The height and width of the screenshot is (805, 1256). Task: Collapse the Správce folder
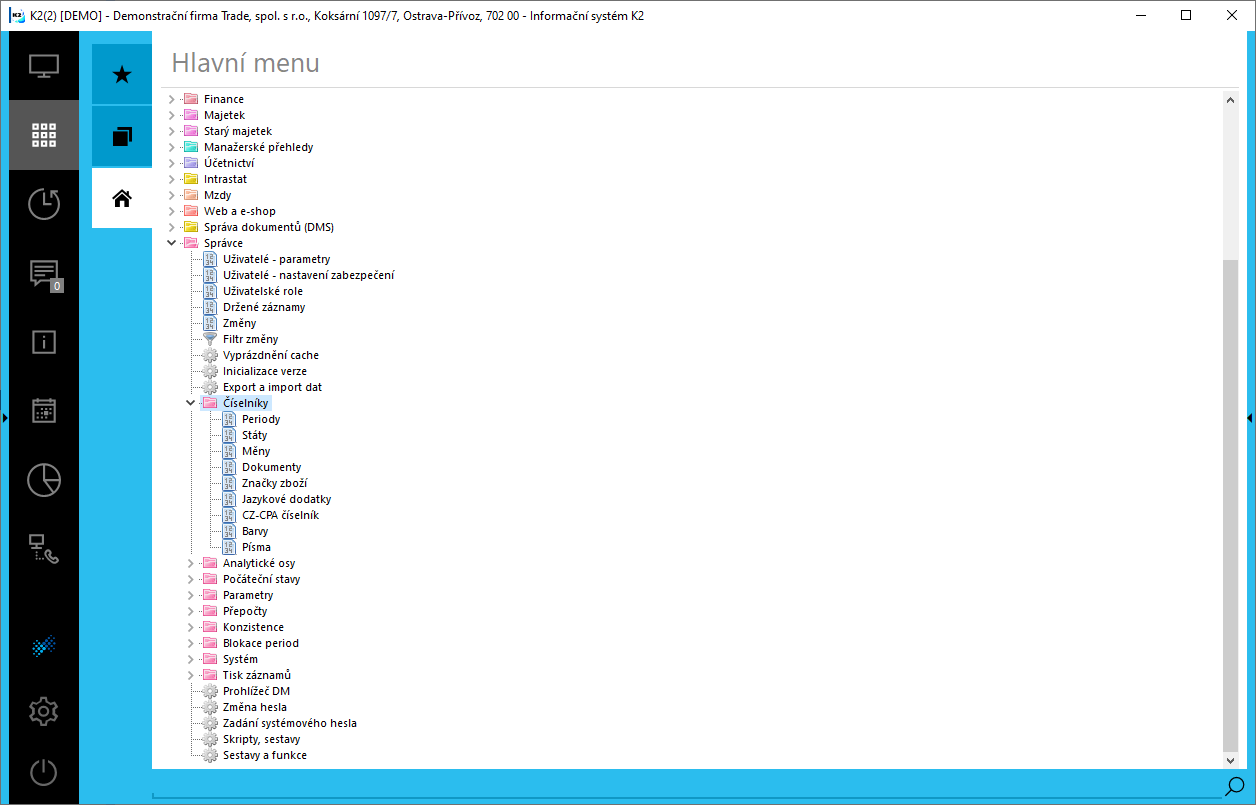click(x=172, y=243)
